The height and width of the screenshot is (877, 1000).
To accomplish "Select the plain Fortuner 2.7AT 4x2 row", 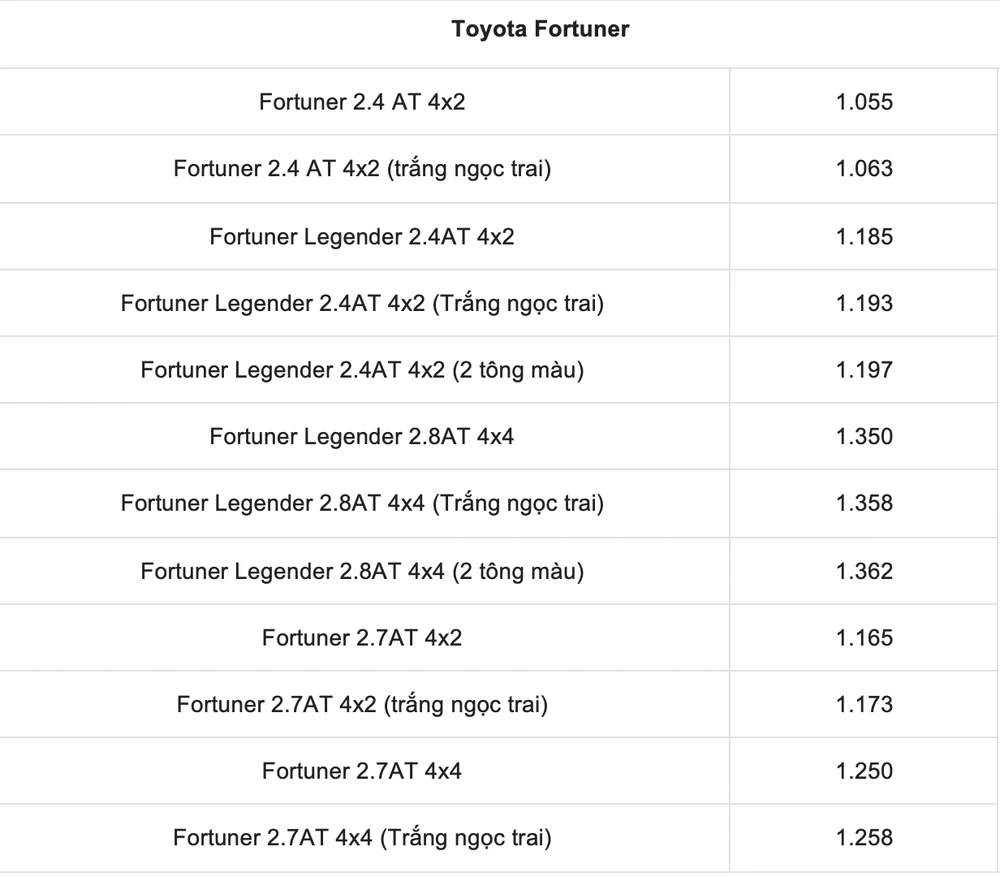I will (x=362, y=638).
